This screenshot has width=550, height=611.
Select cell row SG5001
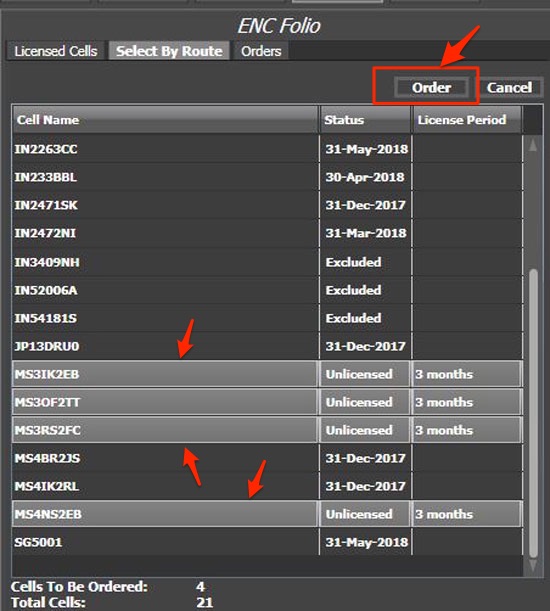click(x=267, y=542)
